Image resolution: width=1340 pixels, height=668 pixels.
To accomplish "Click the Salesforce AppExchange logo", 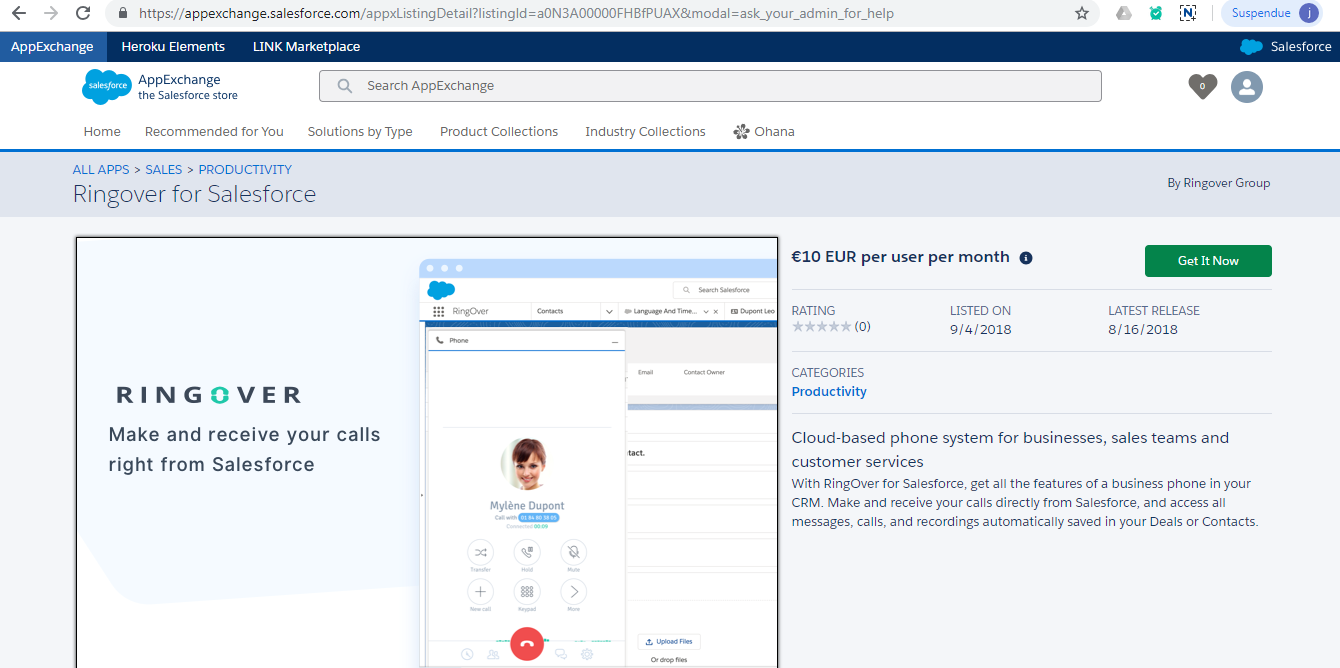I will point(159,87).
